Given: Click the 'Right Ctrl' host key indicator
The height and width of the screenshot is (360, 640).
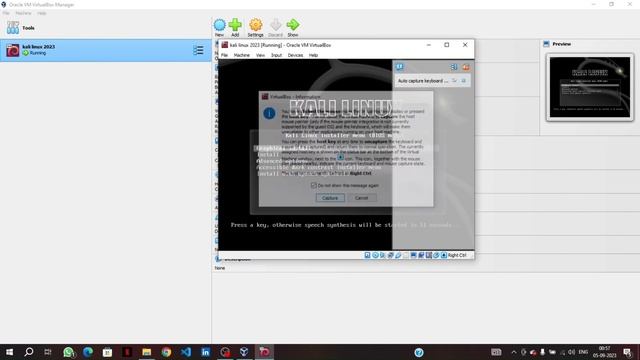Looking at the screenshot, I should [457, 255].
